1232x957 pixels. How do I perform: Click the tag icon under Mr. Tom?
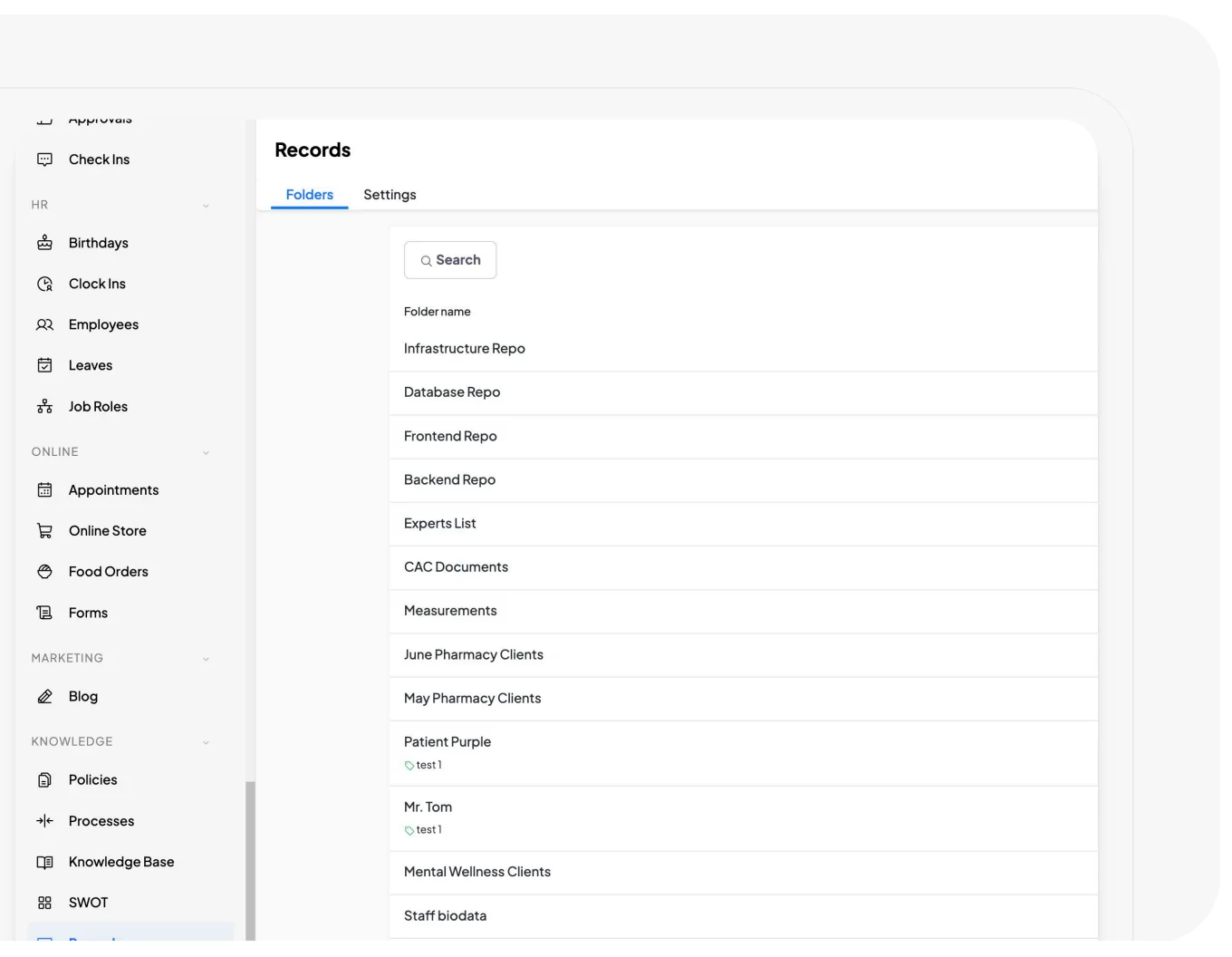tap(409, 831)
